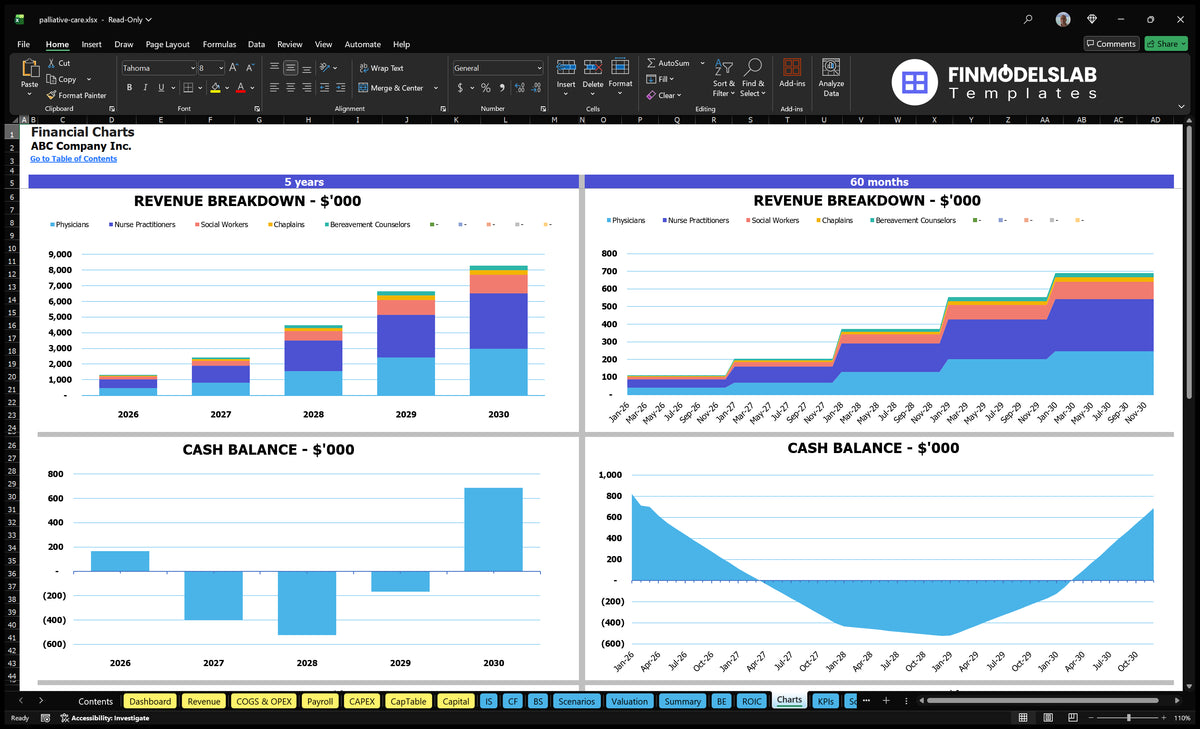Open the General number format dropdown
Viewport: 1200px width, 729px height.
click(539, 68)
